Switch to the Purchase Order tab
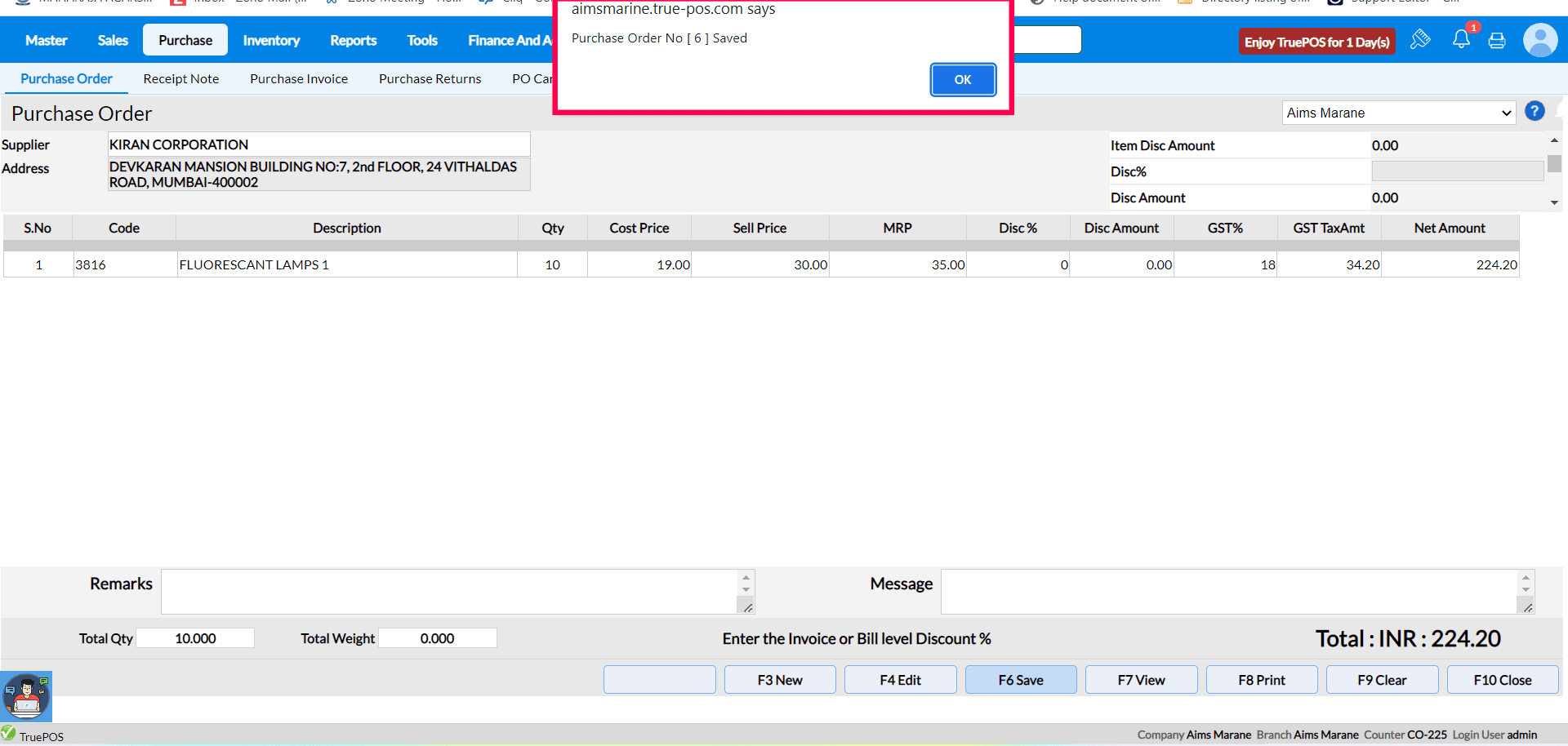 point(66,78)
